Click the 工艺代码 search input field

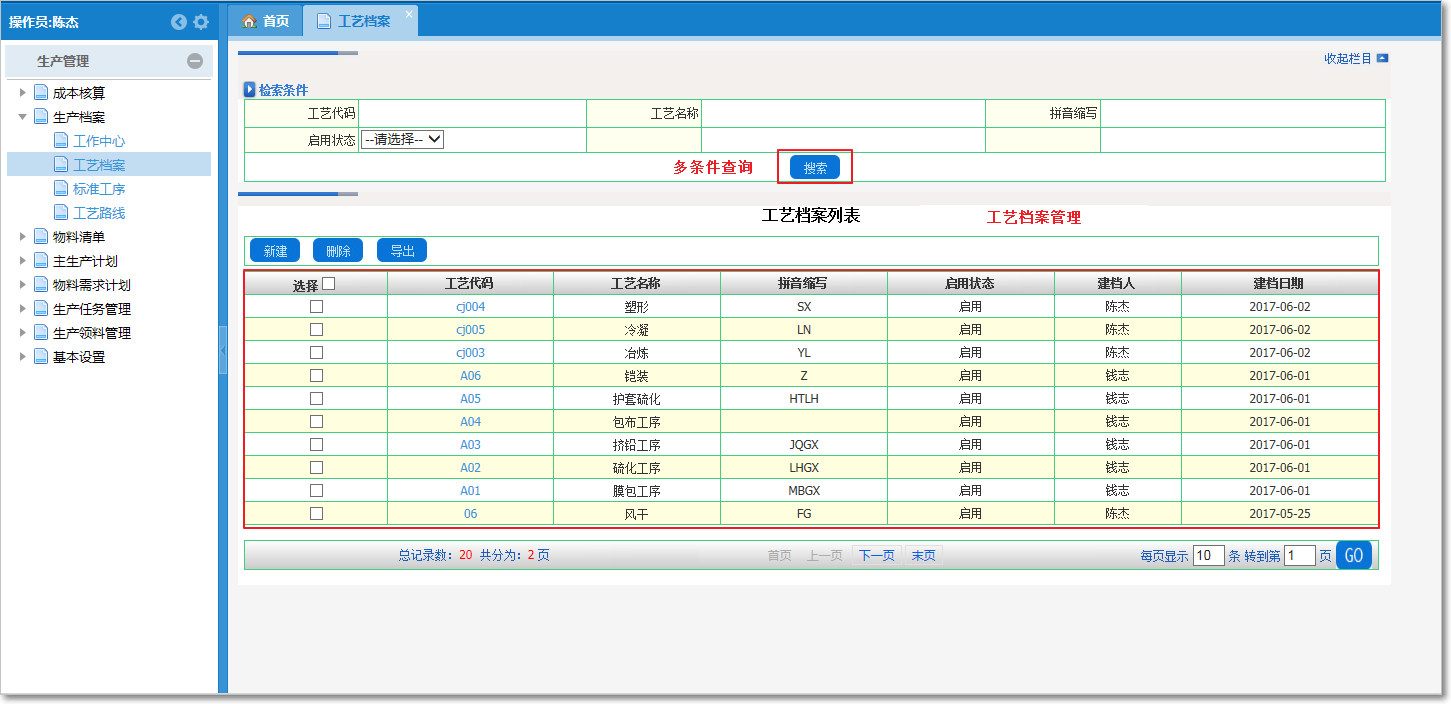click(472, 113)
